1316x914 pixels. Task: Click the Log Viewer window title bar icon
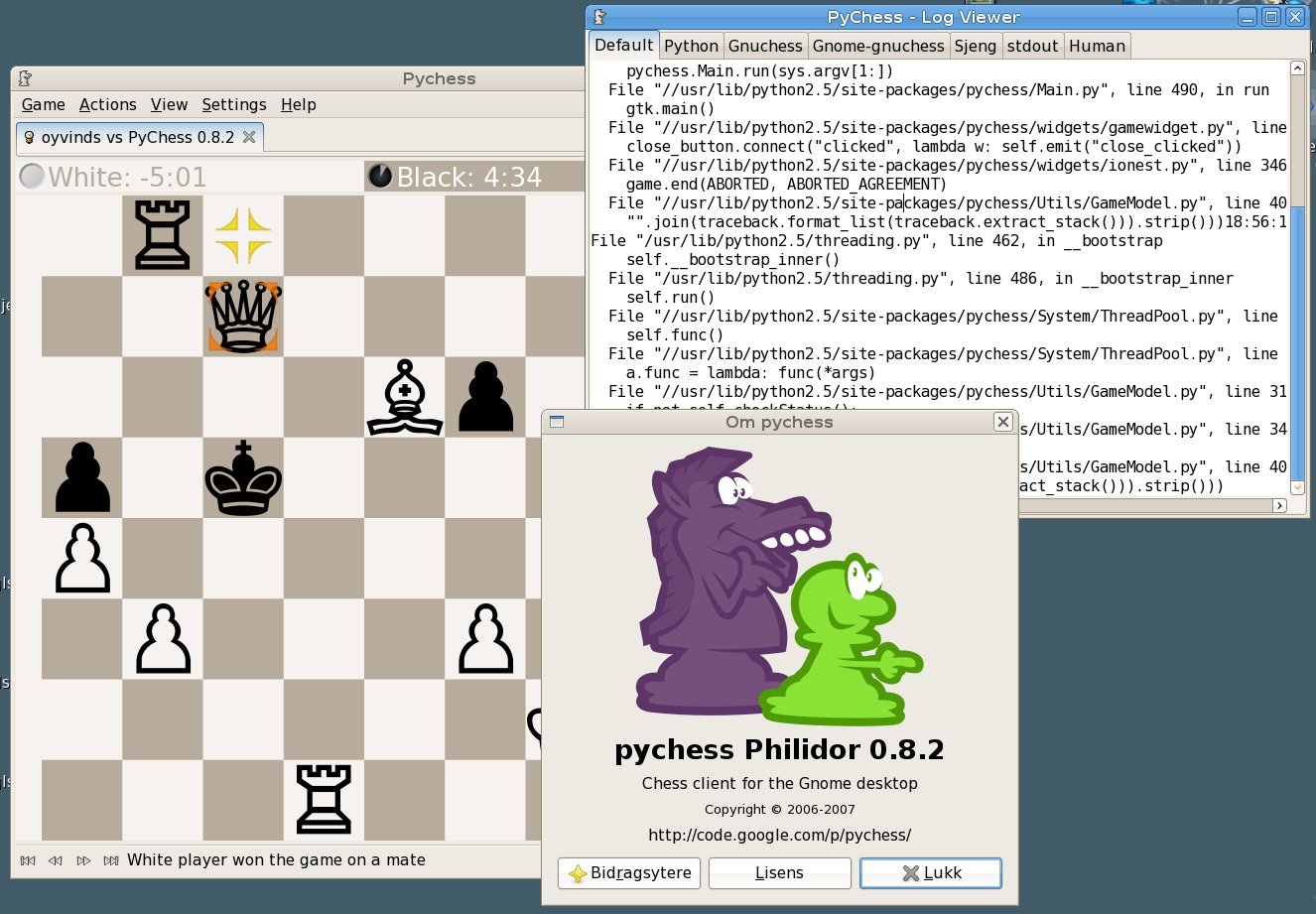click(600, 17)
